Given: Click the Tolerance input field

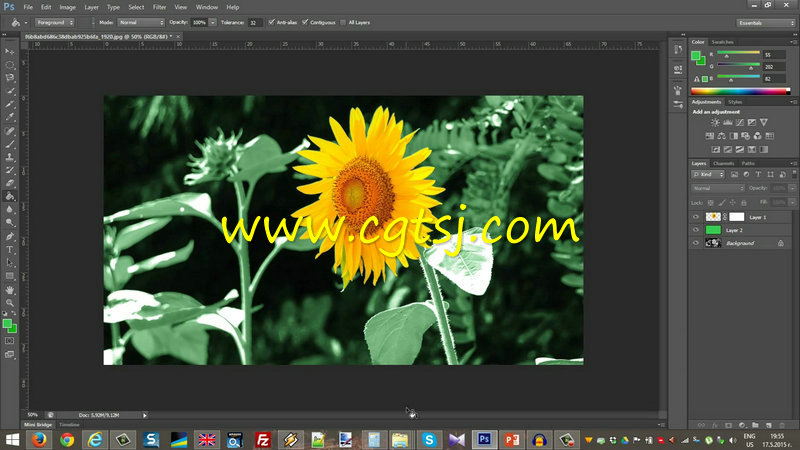Looking at the screenshot, I should tap(255, 22).
